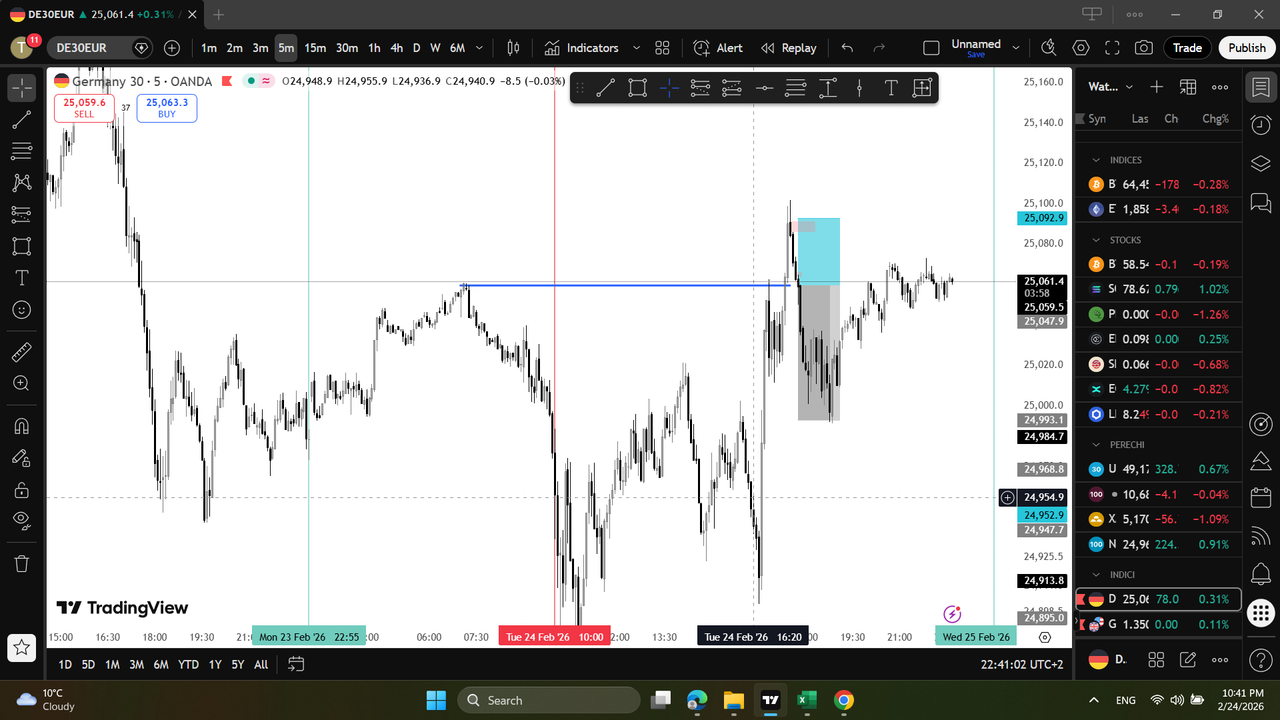Add a symbol to watchlist with plus
1280x720 pixels.
click(x=1157, y=88)
